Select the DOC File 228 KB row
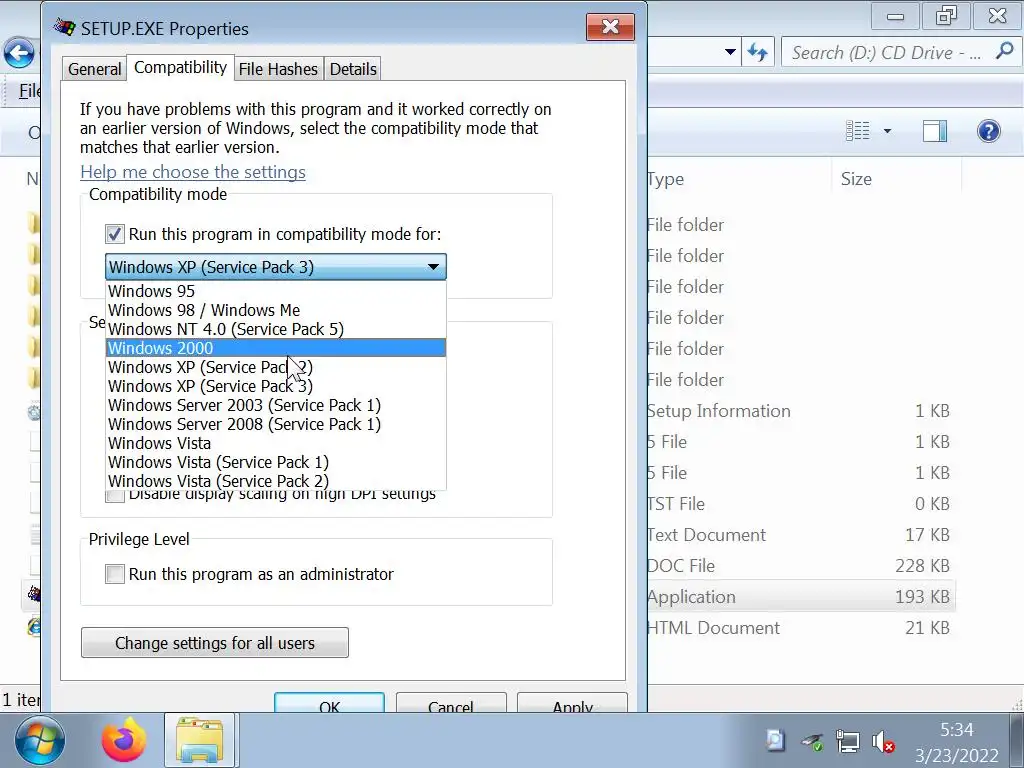Image resolution: width=1024 pixels, height=768 pixels. [x=801, y=566]
